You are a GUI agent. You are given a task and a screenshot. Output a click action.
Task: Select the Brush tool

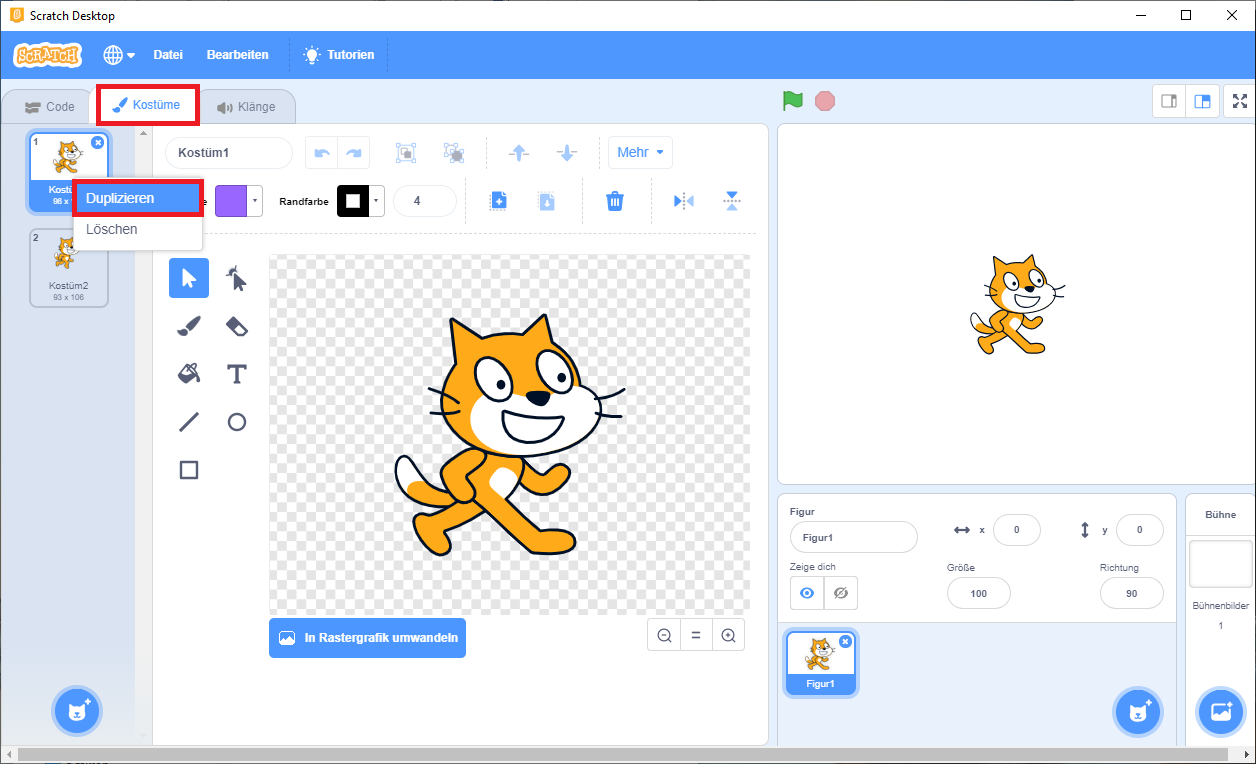coord(189,326)
